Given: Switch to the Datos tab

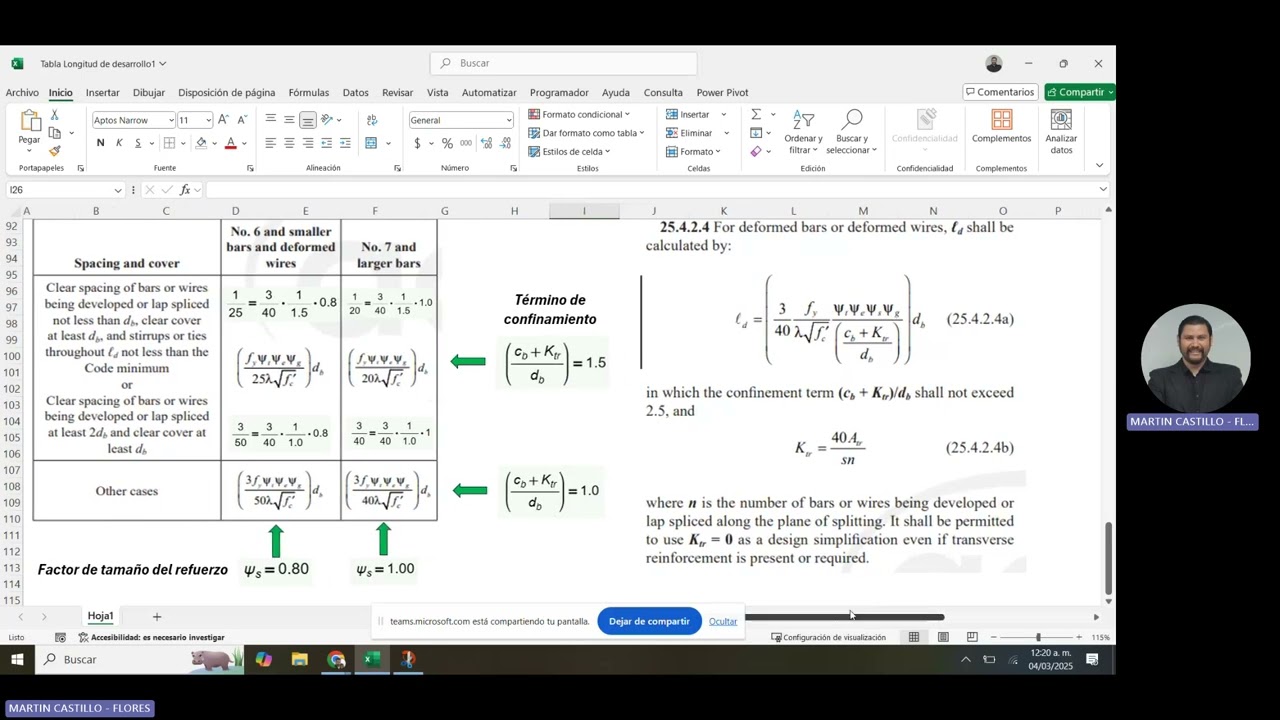Looking at the screenshot, I should pyautogui.click(x=356, y=92).
